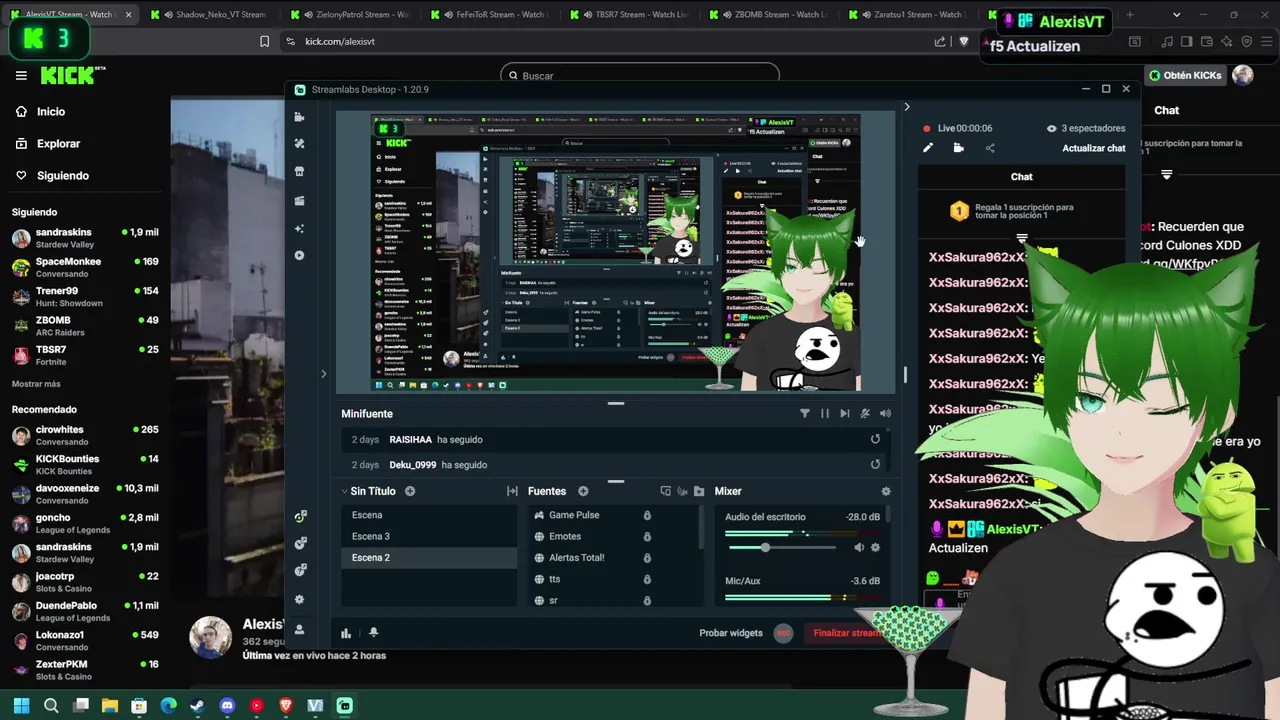The height and width of the screenshot is (720, 1280).
Task: Skip the current alert in Minifuente
Action: tap(845, 414)
